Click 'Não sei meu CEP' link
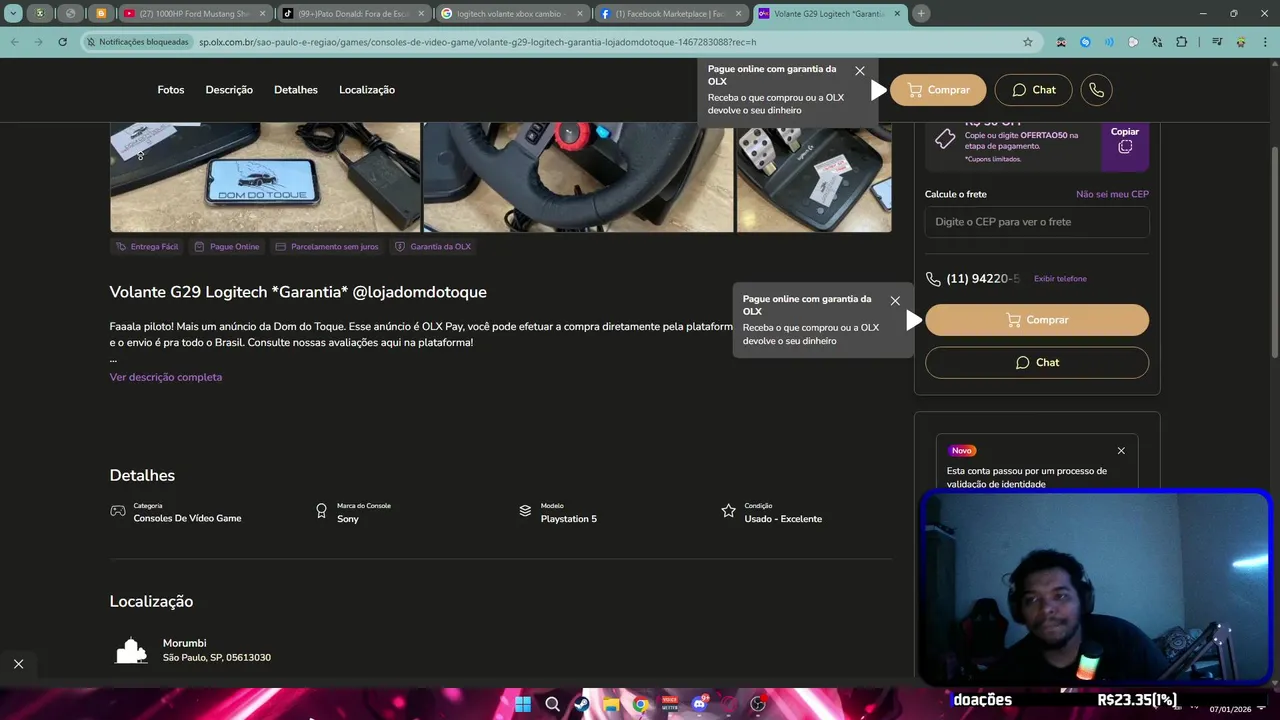This screenshot has height=720, width=1280. (x=1112, y=194)
